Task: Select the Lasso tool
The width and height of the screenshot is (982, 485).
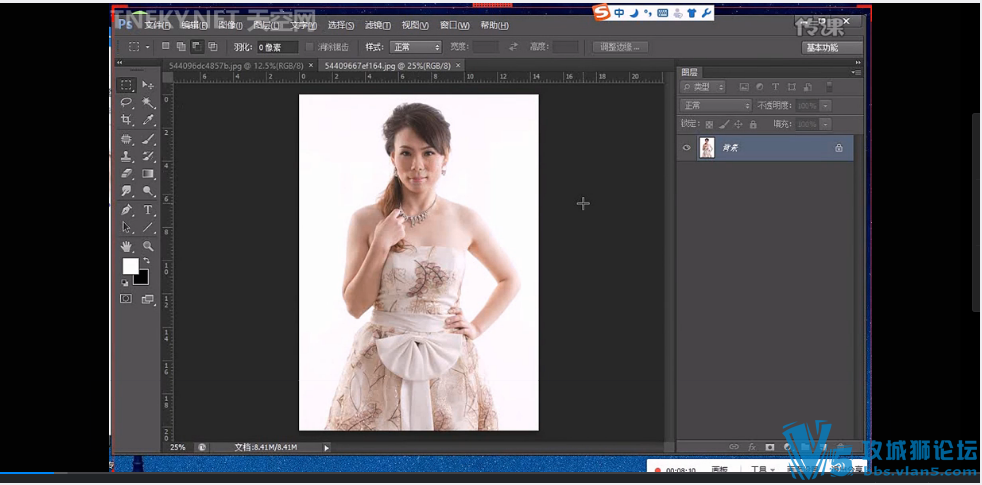Action: tap(127, 102)
